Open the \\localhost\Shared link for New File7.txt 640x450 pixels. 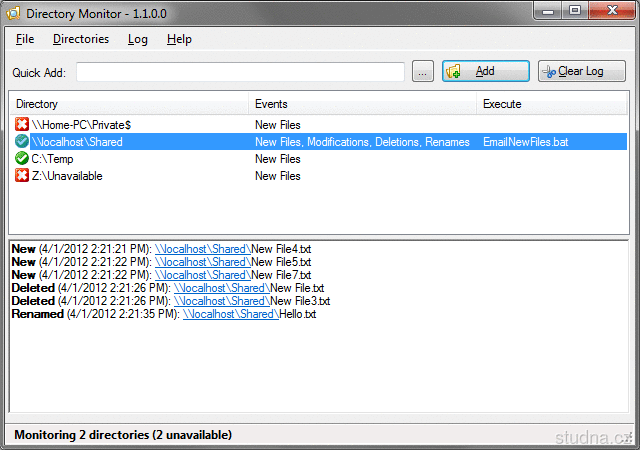tap(203, 275)
